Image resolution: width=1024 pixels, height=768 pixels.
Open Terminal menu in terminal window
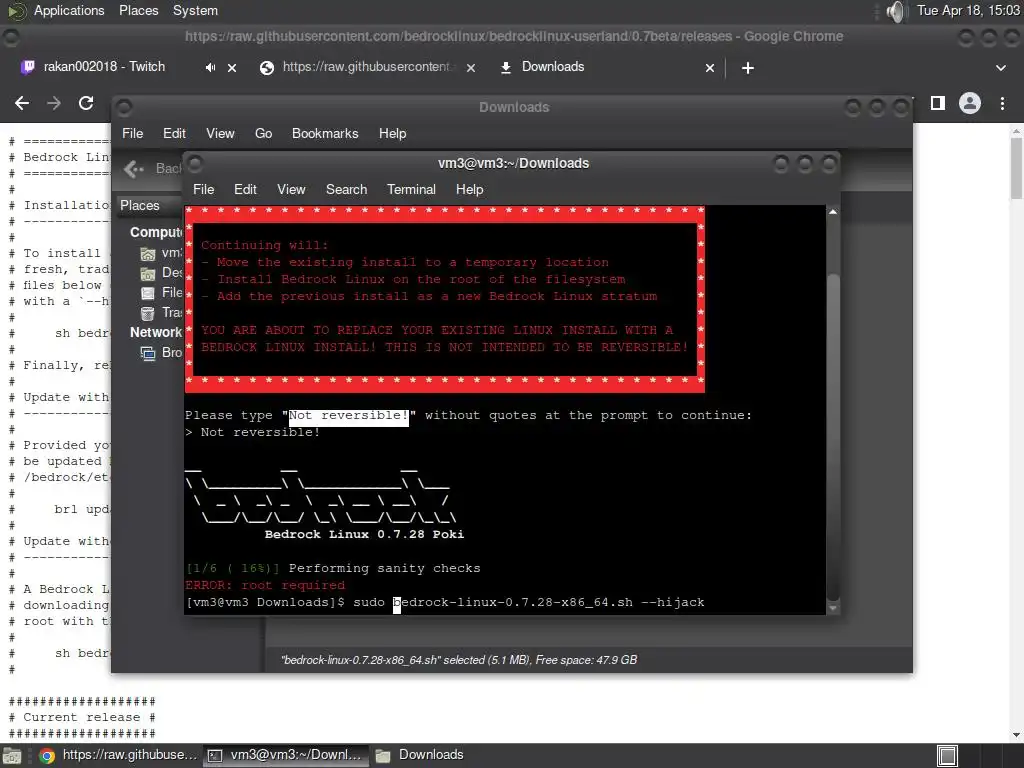pos(411,189)
